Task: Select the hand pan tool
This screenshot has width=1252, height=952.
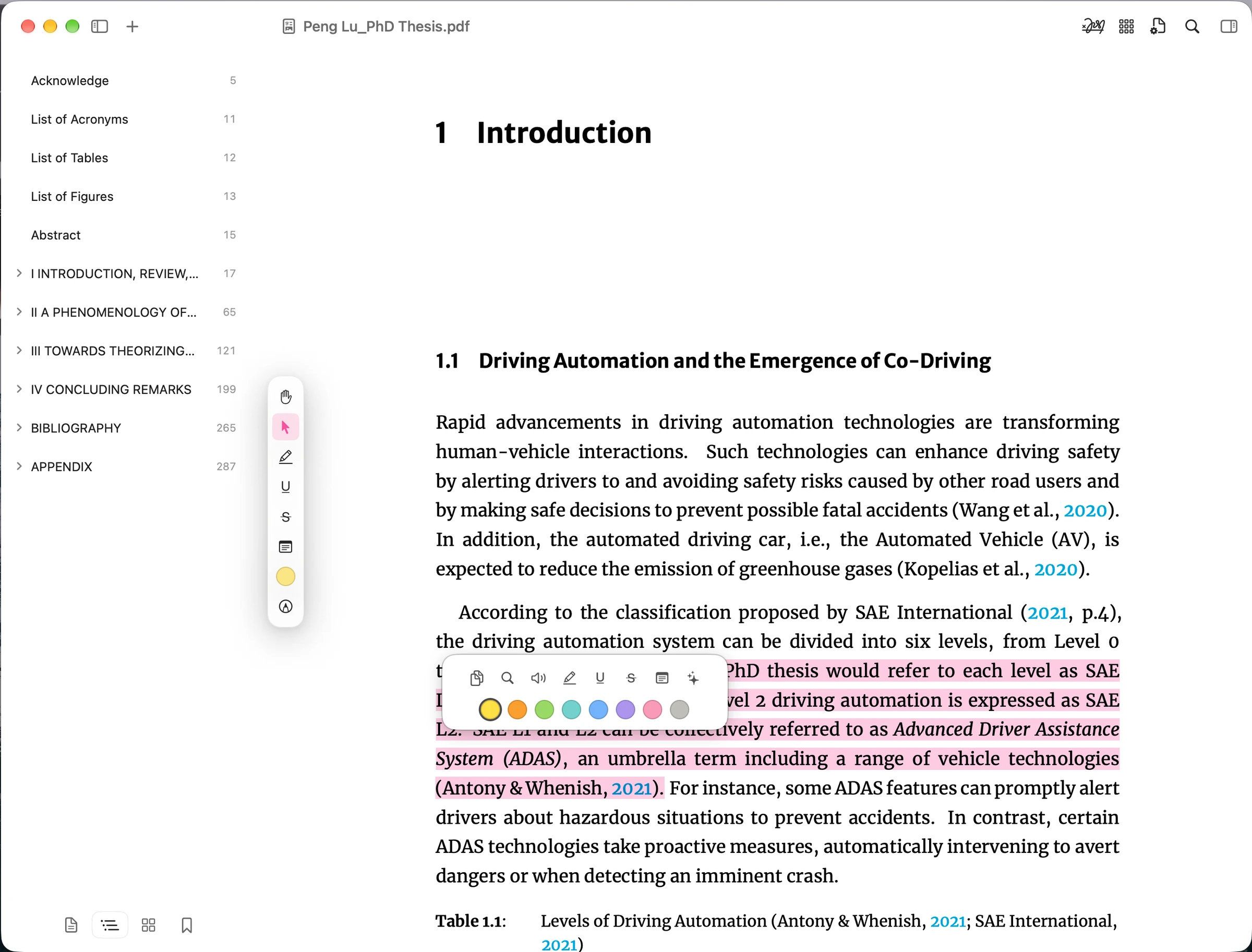Action: (x=286, y=396)
